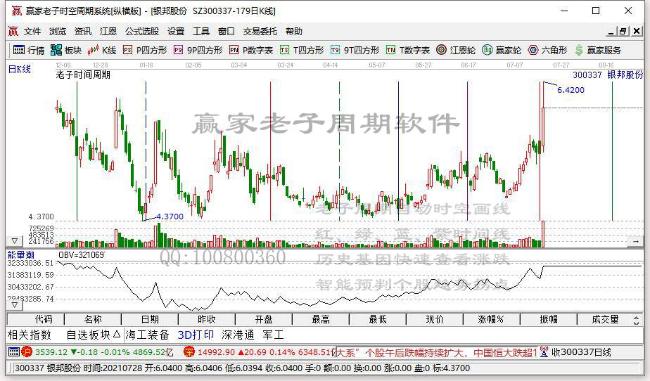Click the 6.4200 high price label

pyautogui.click(x=571, y=90)
